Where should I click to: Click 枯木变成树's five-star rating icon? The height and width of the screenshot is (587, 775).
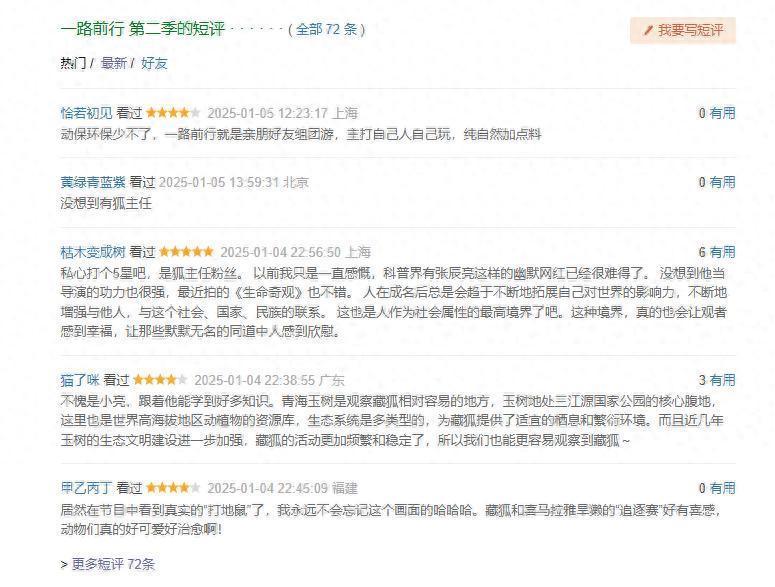186,252
